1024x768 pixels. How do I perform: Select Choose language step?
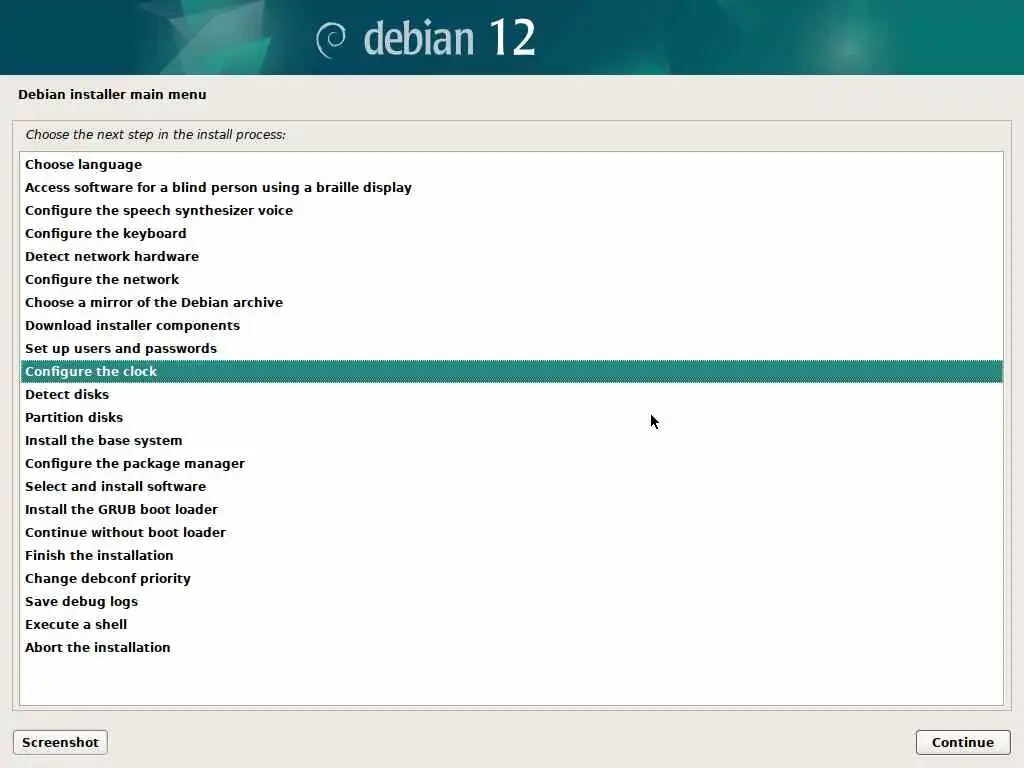(511, 165)
